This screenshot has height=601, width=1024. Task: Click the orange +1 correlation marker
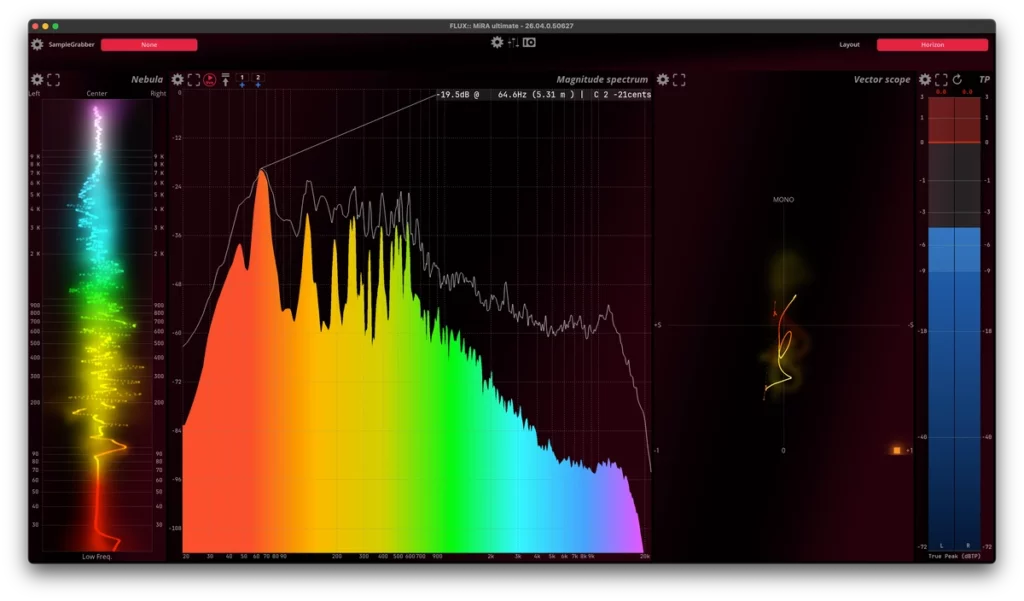(x=897, y=450)
